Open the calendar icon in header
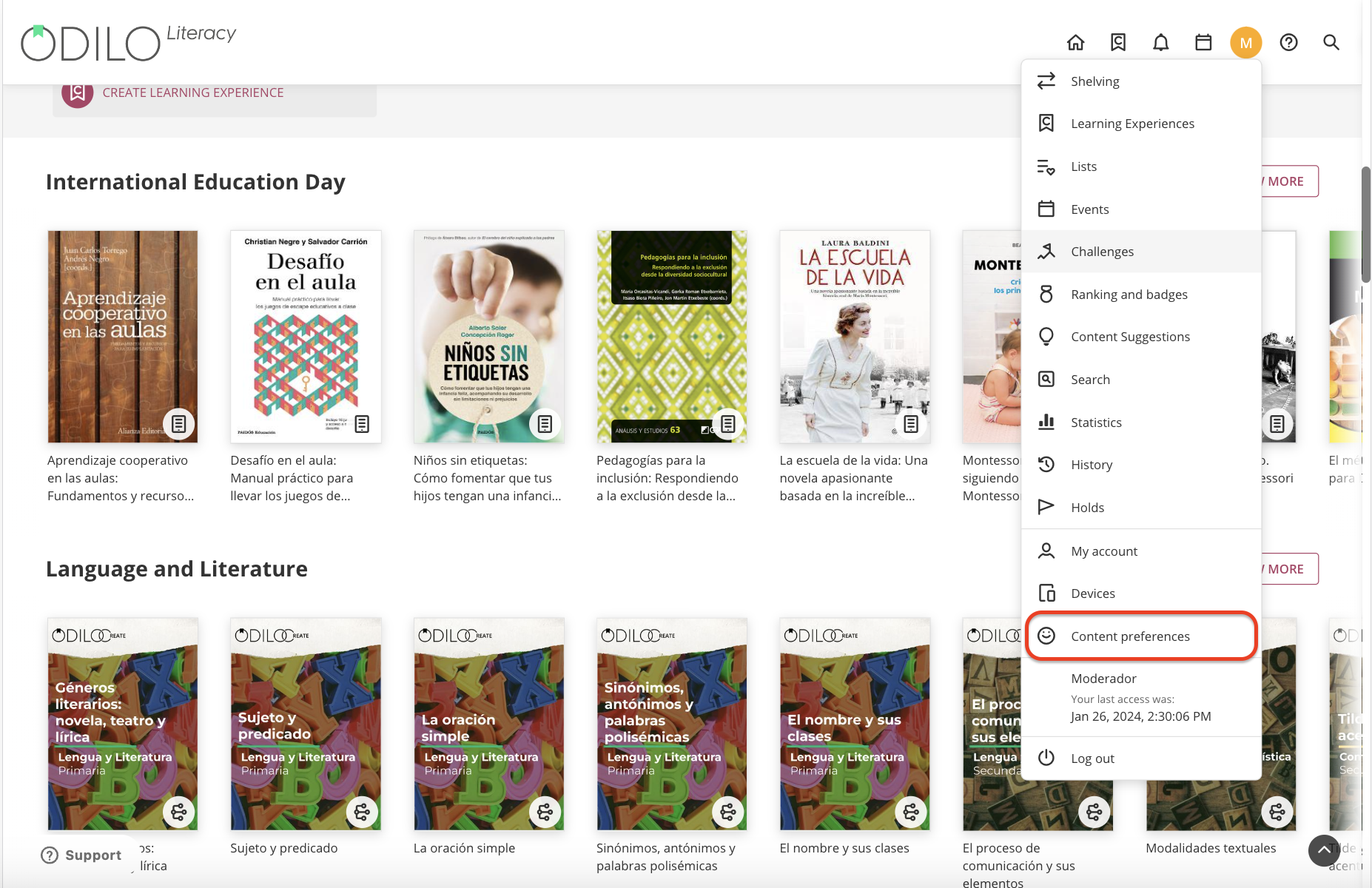The height and width of the screenshot is (888, 1372). click(x=1203, y=43)
